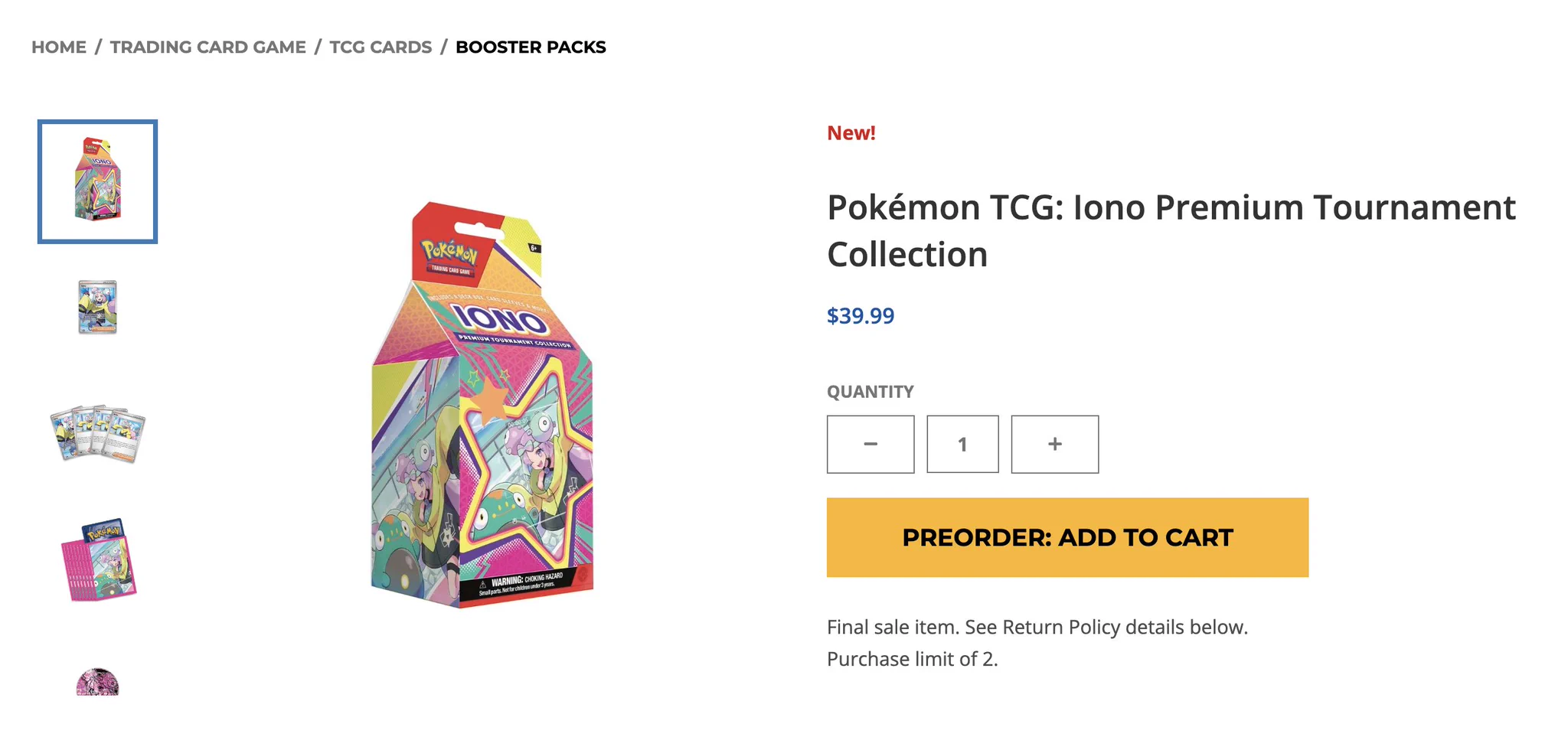Select the Iono box thumbnail
The width and height of the screenshot is (1568, 740).
(x=98, y=181)
